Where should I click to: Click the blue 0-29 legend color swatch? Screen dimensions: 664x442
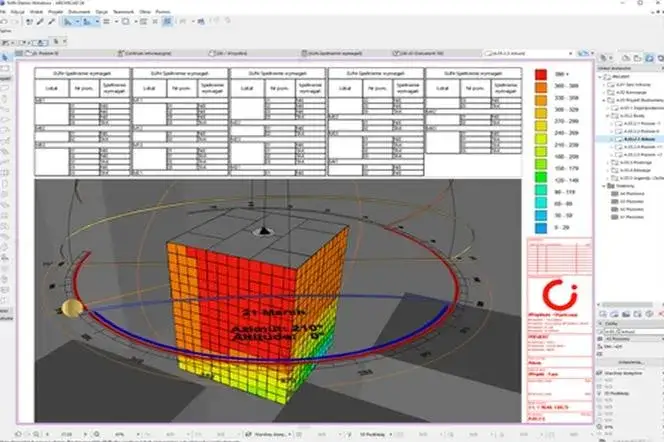(541, 228)
